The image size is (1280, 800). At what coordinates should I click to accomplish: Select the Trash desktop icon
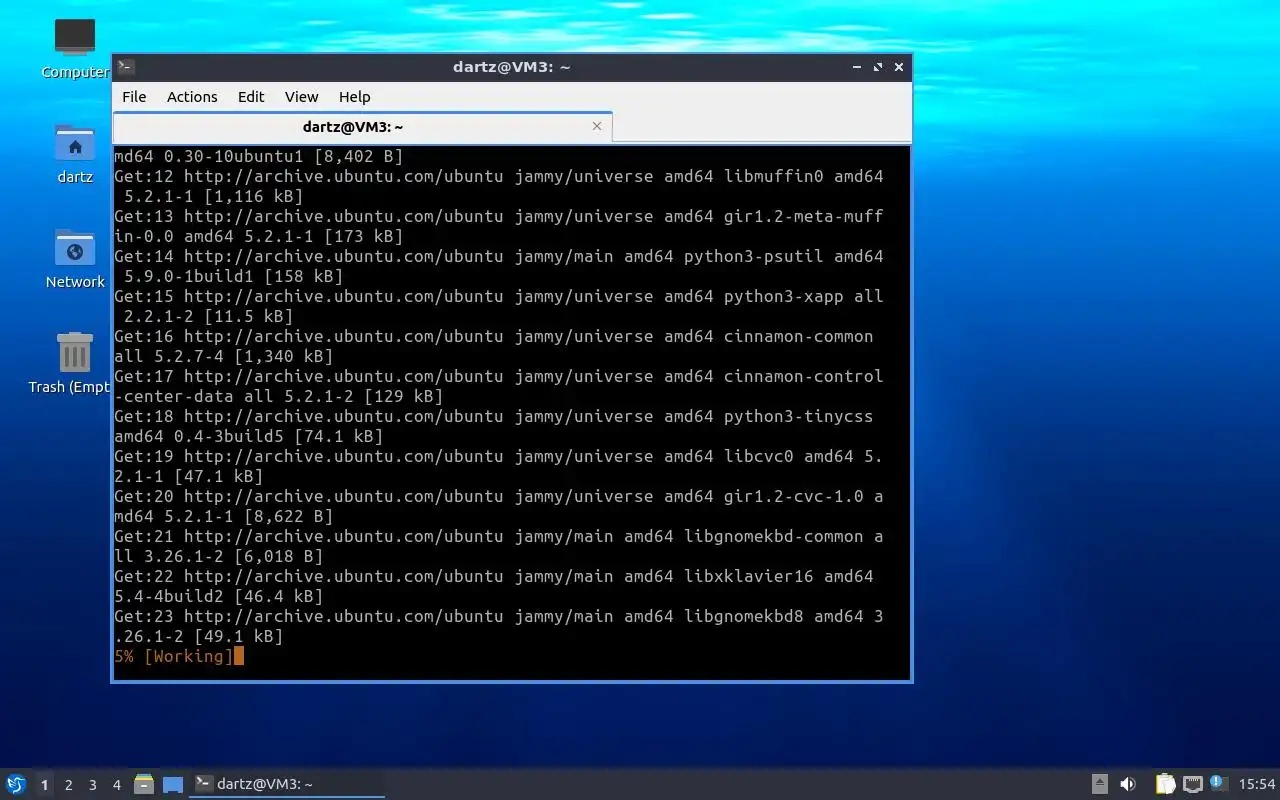coord(70,364)
